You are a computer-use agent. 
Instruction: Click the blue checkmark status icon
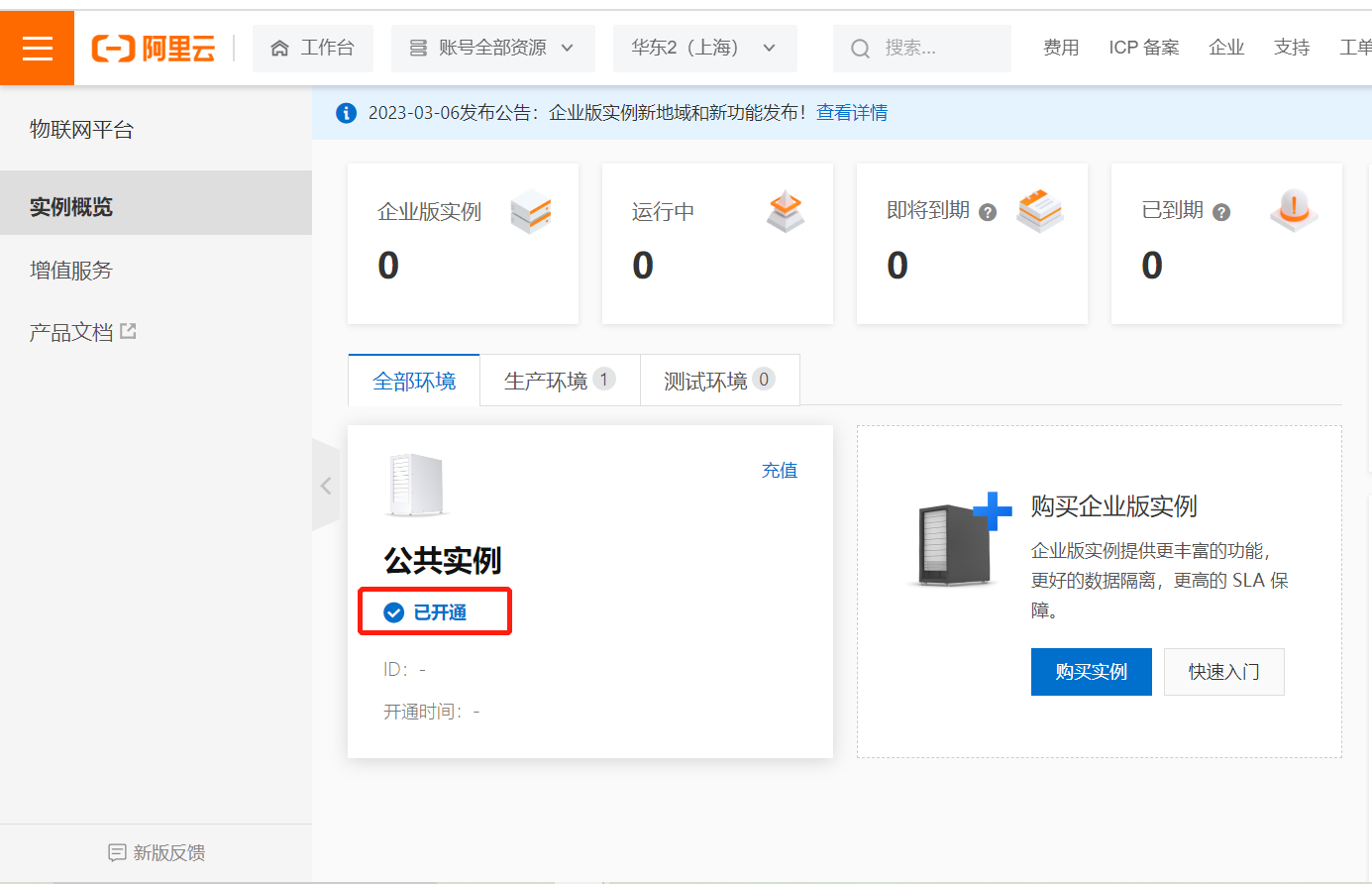[393, 612]
